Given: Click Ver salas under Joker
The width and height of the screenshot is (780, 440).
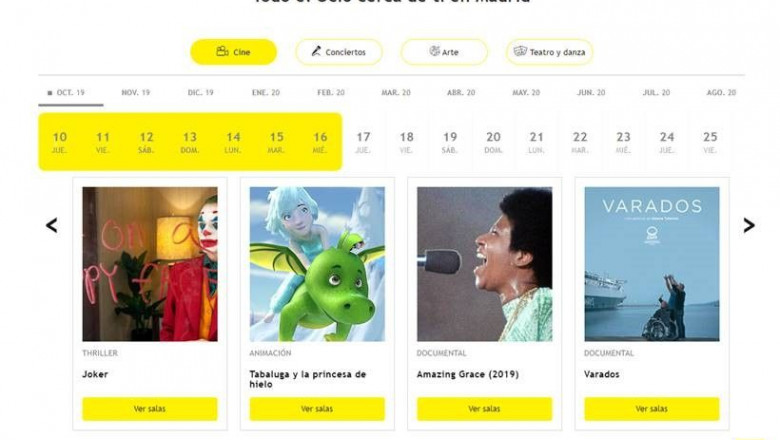Looking at the screenshot, I should 150,409.
